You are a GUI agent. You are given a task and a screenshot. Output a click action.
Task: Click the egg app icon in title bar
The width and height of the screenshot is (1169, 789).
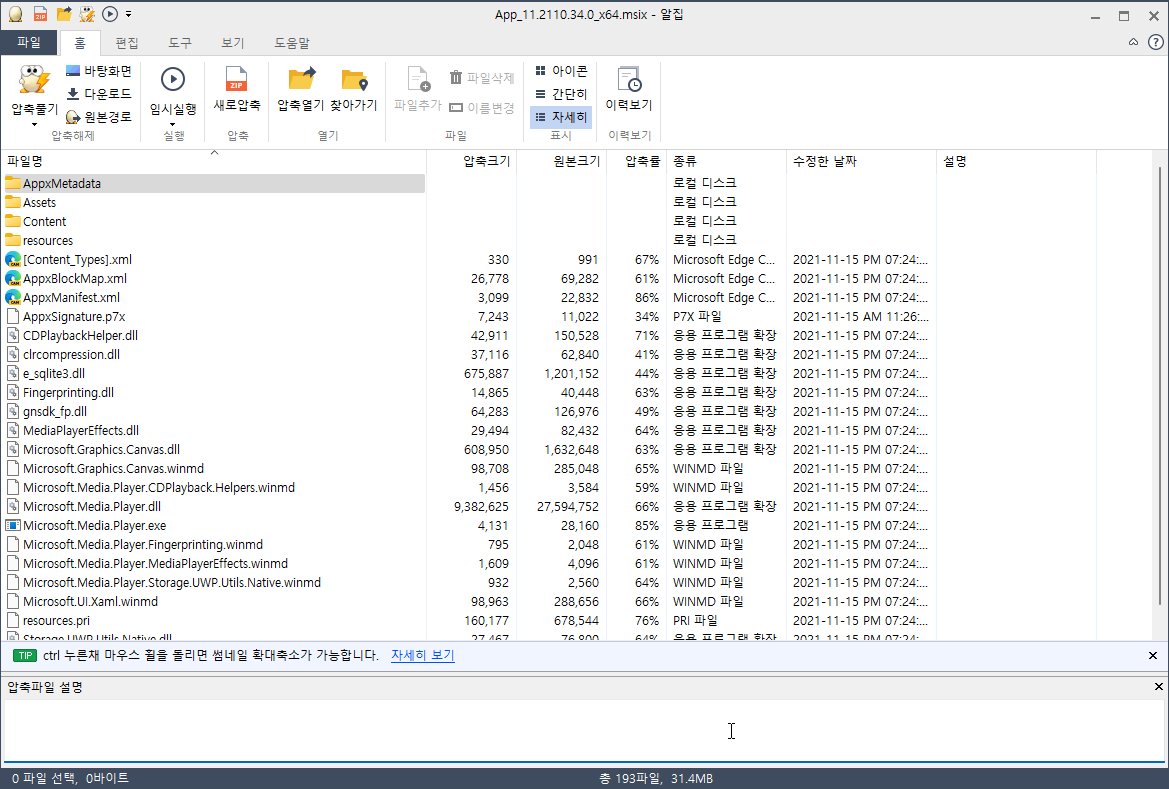point(16,14)
